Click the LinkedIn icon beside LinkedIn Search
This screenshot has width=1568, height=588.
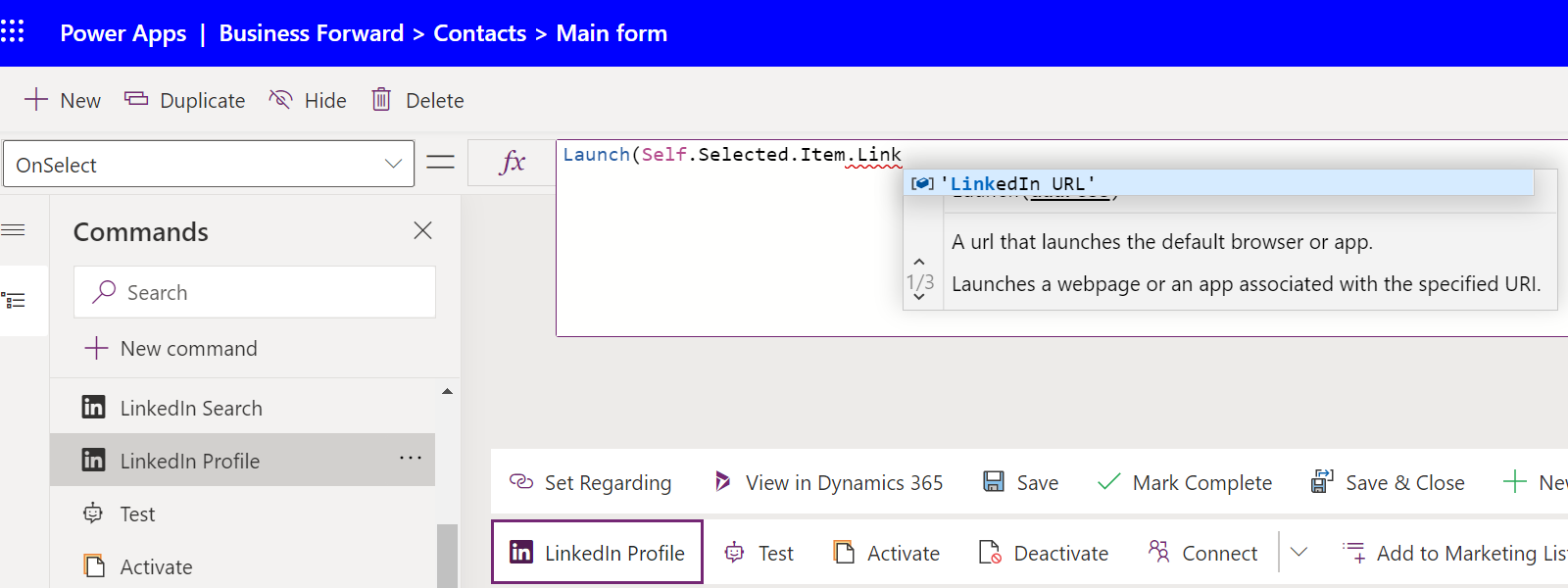point(93,407)
